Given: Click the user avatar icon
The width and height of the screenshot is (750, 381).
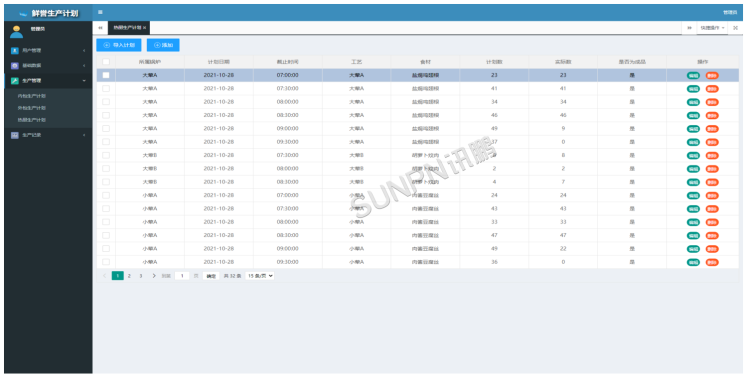Looking at the screenshot, I should point(16,32).
